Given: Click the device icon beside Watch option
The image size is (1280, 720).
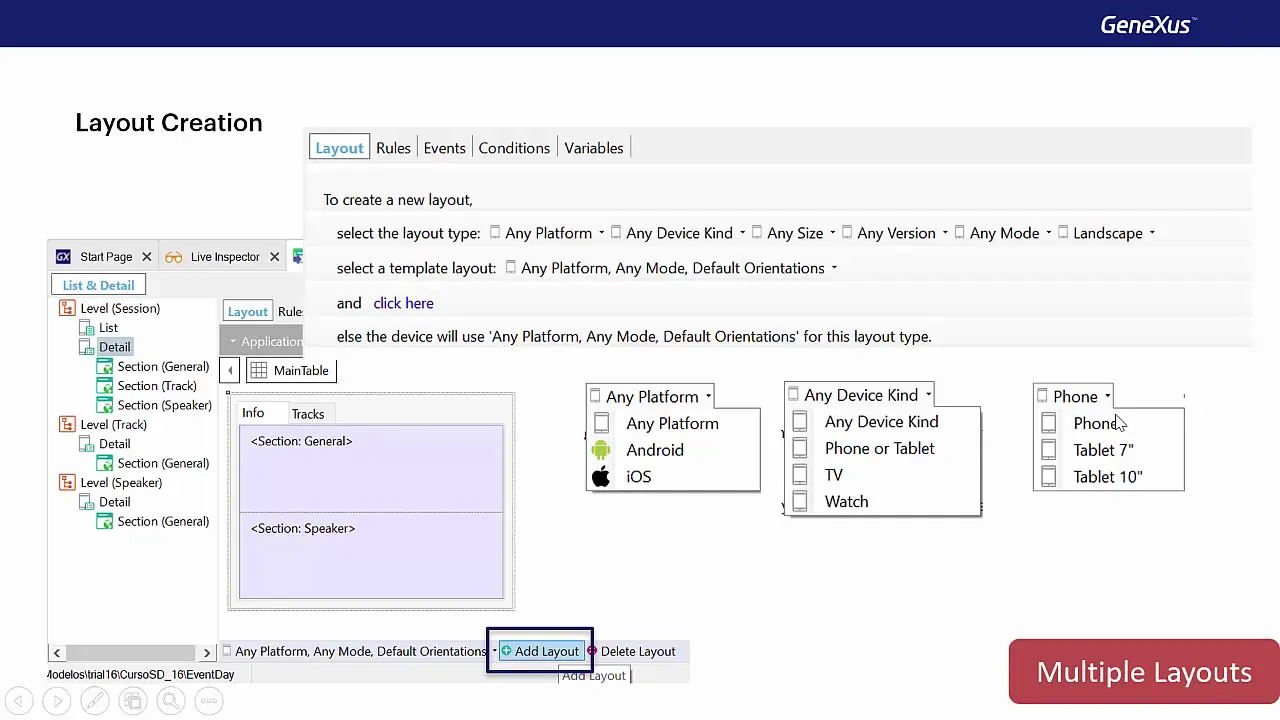Looking at the screenshot, I should tap(800, 502).
